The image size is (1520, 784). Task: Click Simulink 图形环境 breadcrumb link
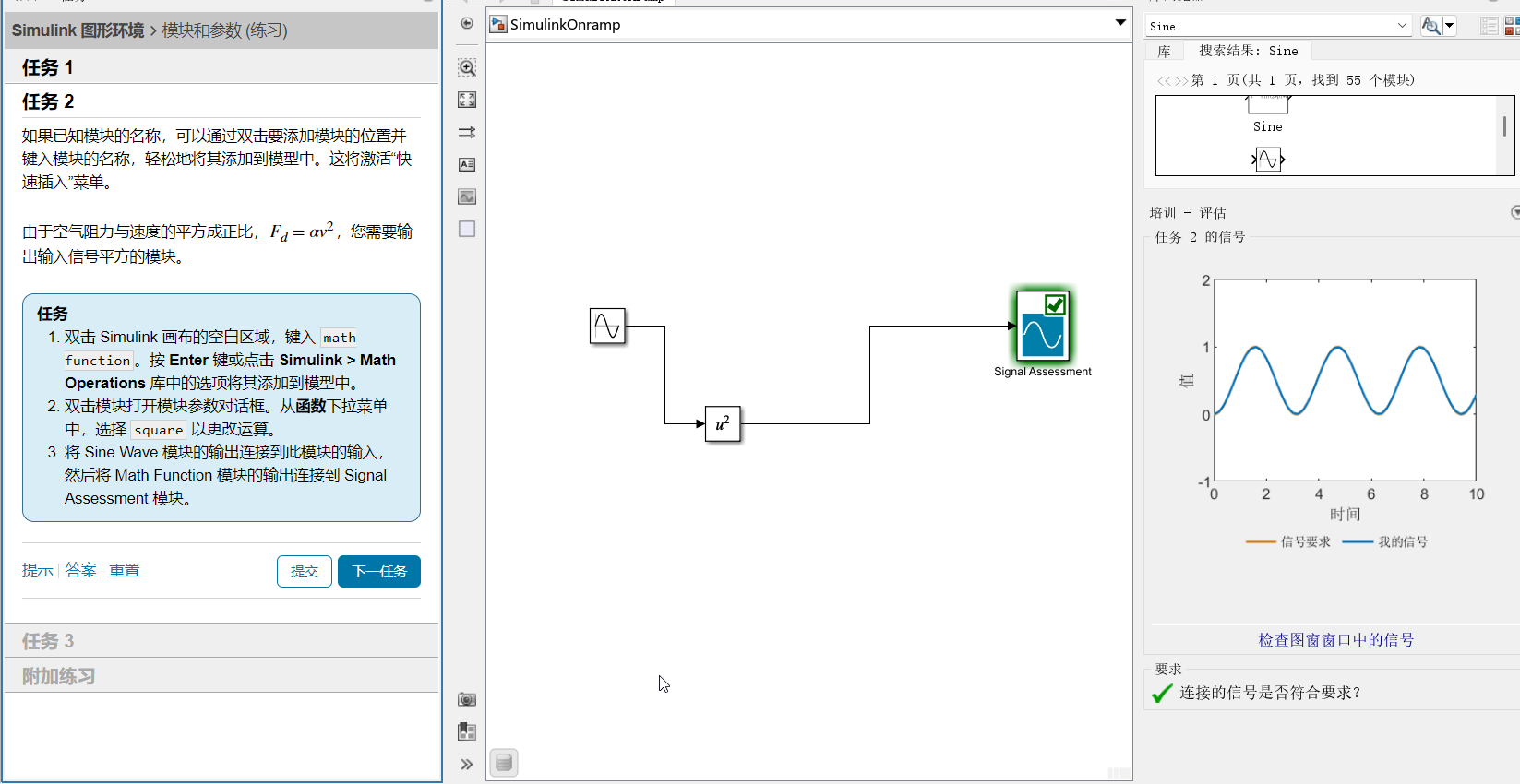point(78,30)
